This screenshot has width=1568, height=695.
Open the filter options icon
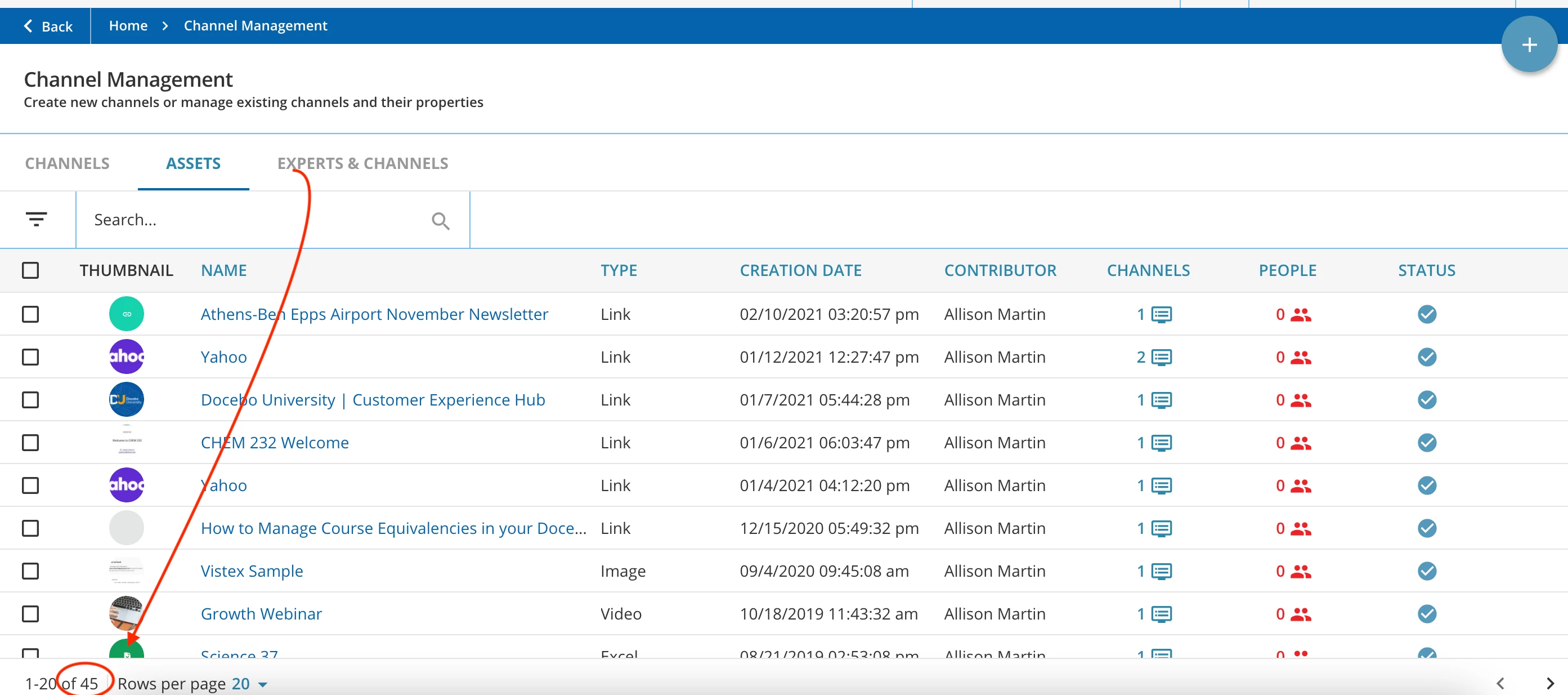pos(37,219)
